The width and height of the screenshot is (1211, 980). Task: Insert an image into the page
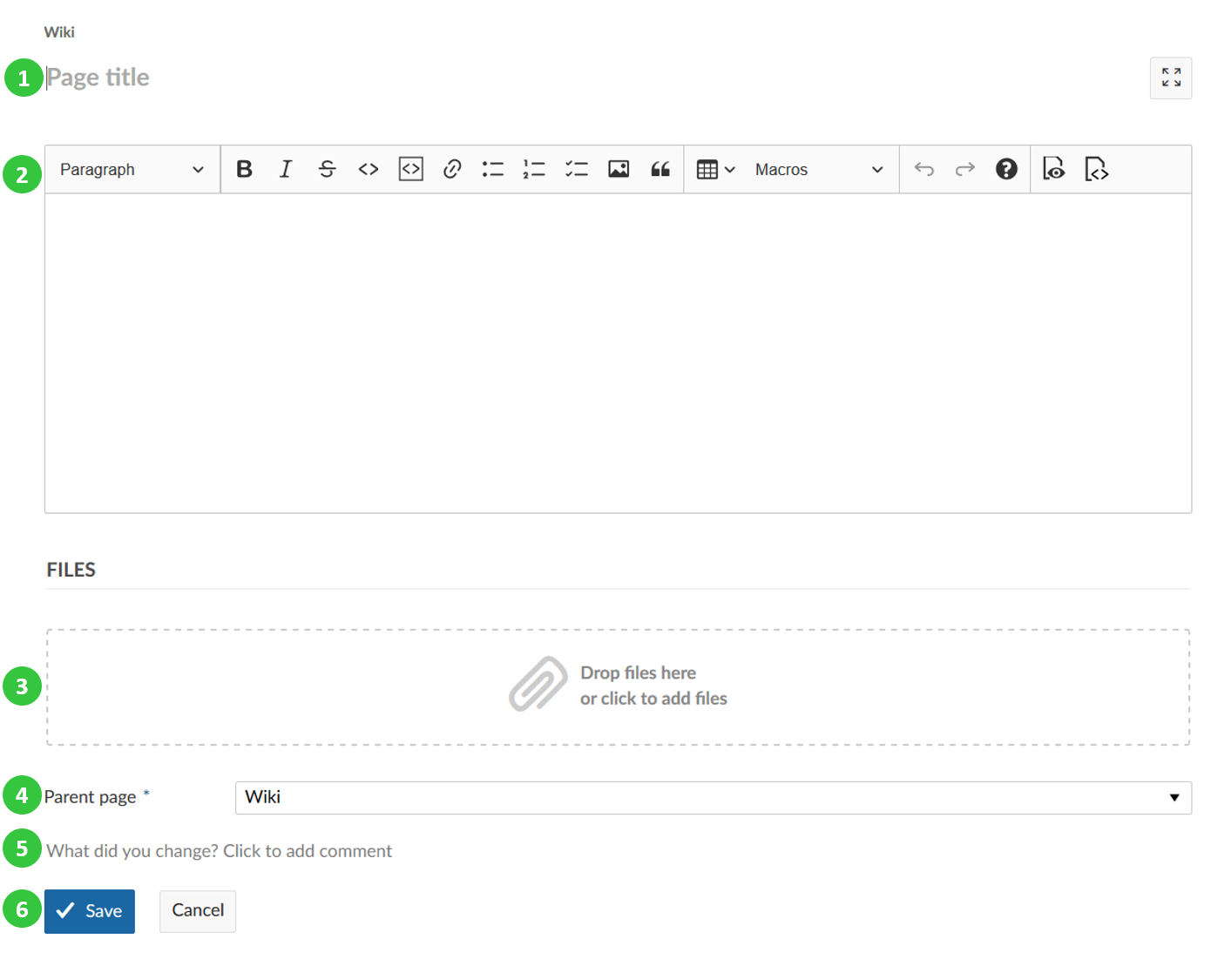tap(619, 169)
